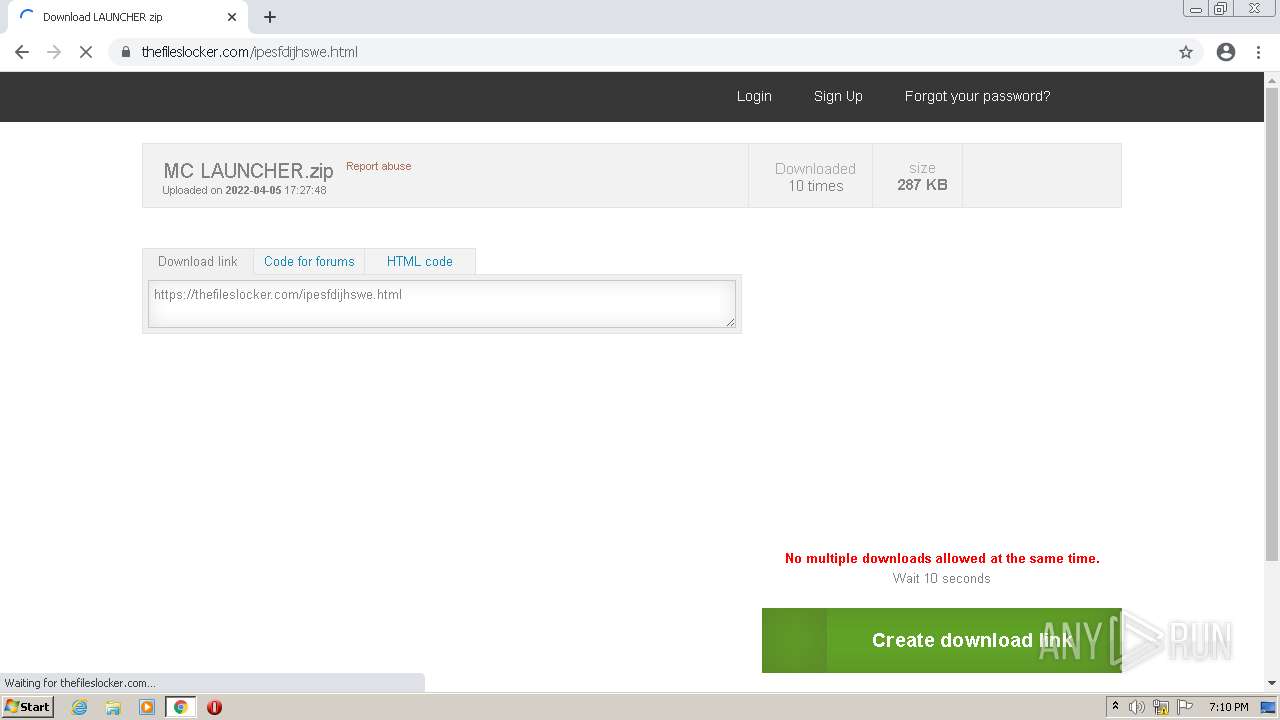
Task: Show hidden system tray icons
Action: (x=1115, y=707)
